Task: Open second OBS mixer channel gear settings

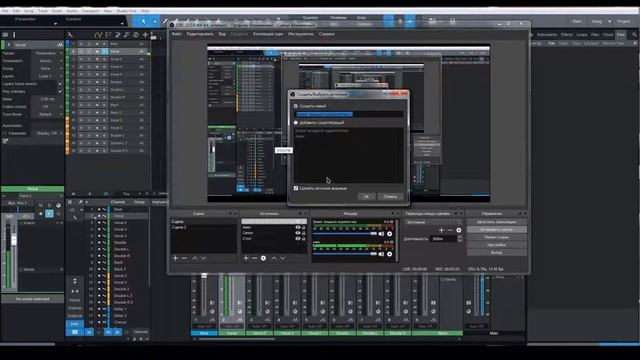Action: (389, 254)
